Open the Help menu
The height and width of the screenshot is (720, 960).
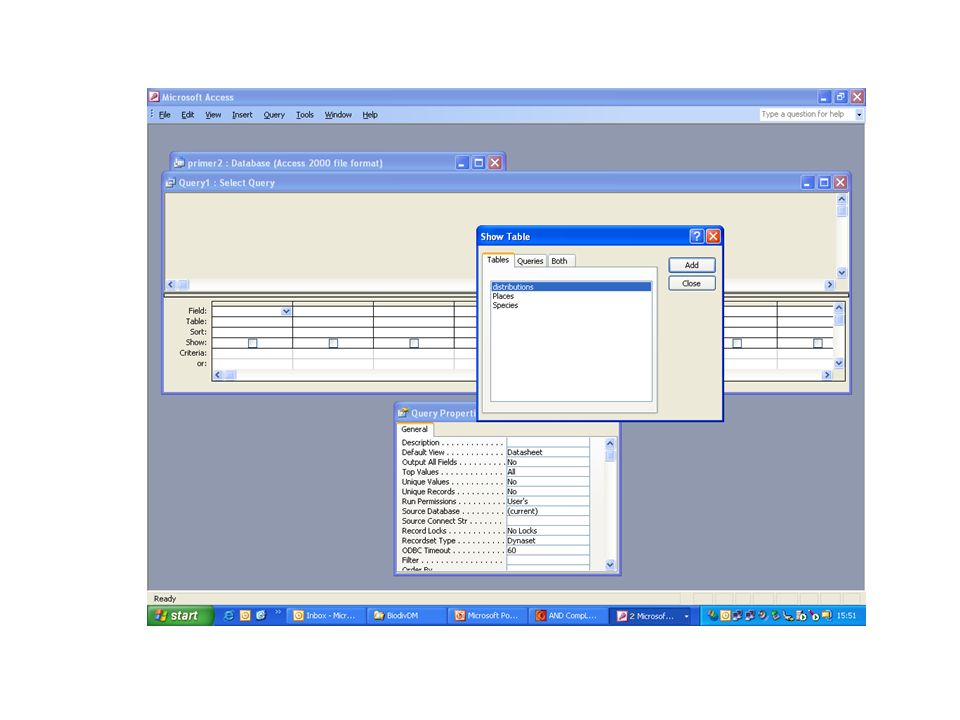(370, 114)
